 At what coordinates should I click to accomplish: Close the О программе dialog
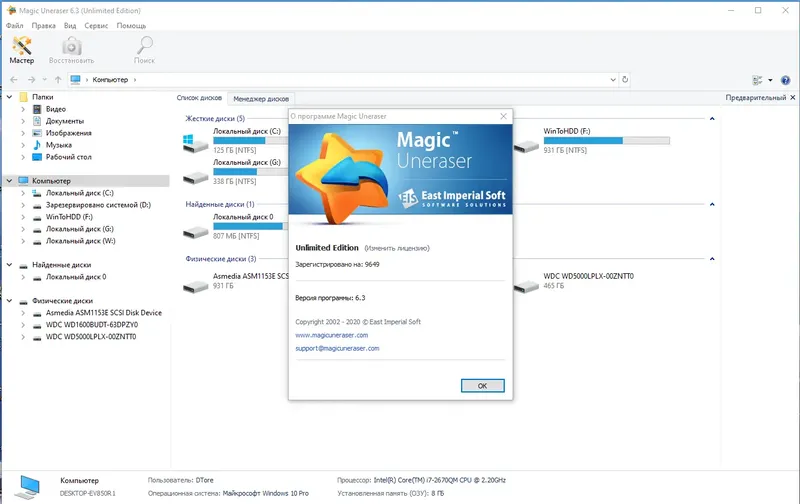[504, 116]
